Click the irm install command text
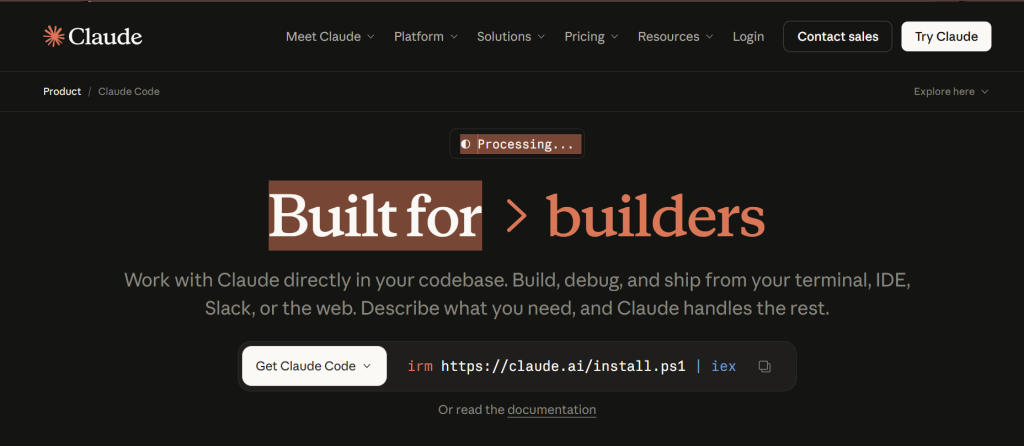Image resolution: width=1024 pixels, height=446 pixels. [x=571, y=366]
